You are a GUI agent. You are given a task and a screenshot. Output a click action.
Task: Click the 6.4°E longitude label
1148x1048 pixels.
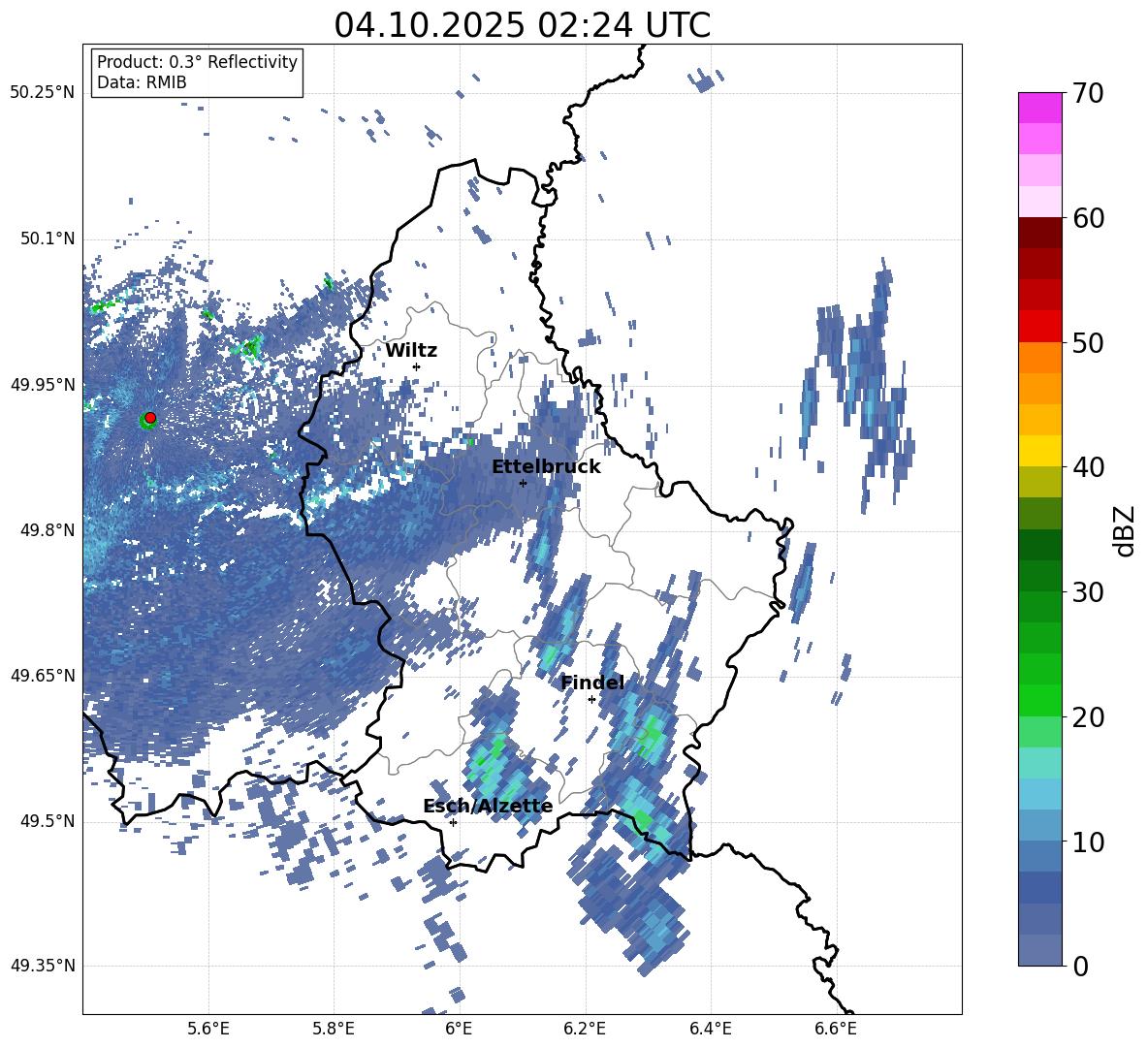[711, 1029]
